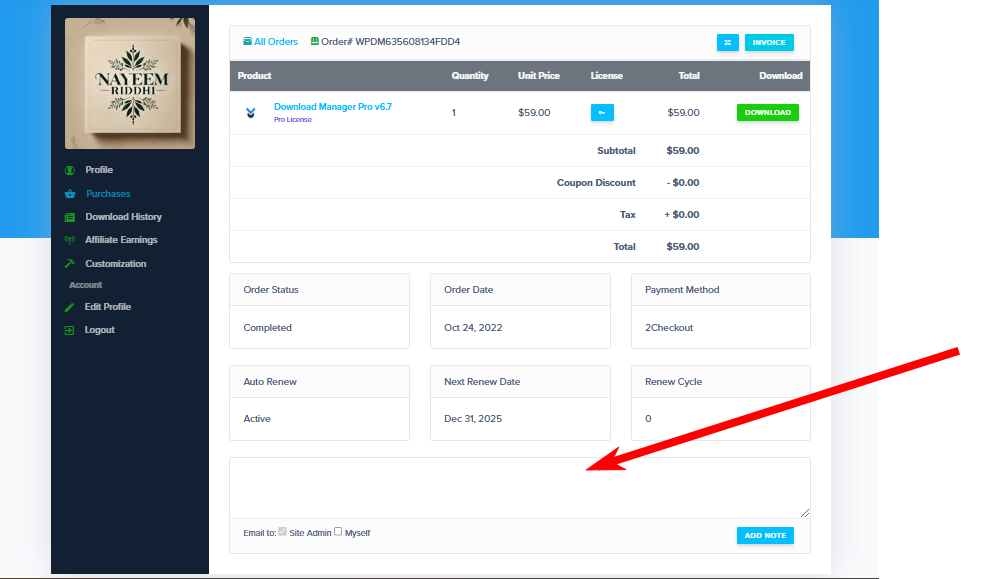Click the green DOWNLOAD button
Image resolution: width=985 pixels, height=579 pixels.
tap(768, 113)
